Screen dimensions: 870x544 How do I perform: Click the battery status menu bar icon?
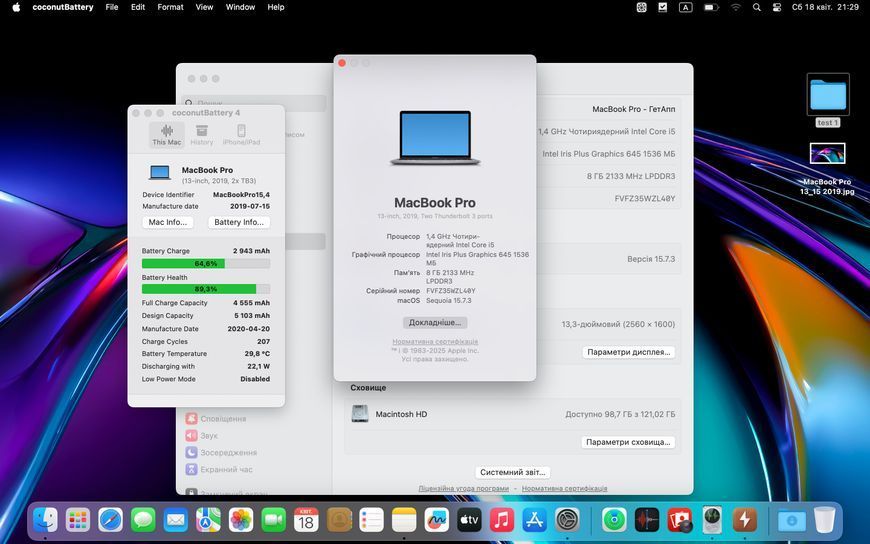click(x=711, y=7)
